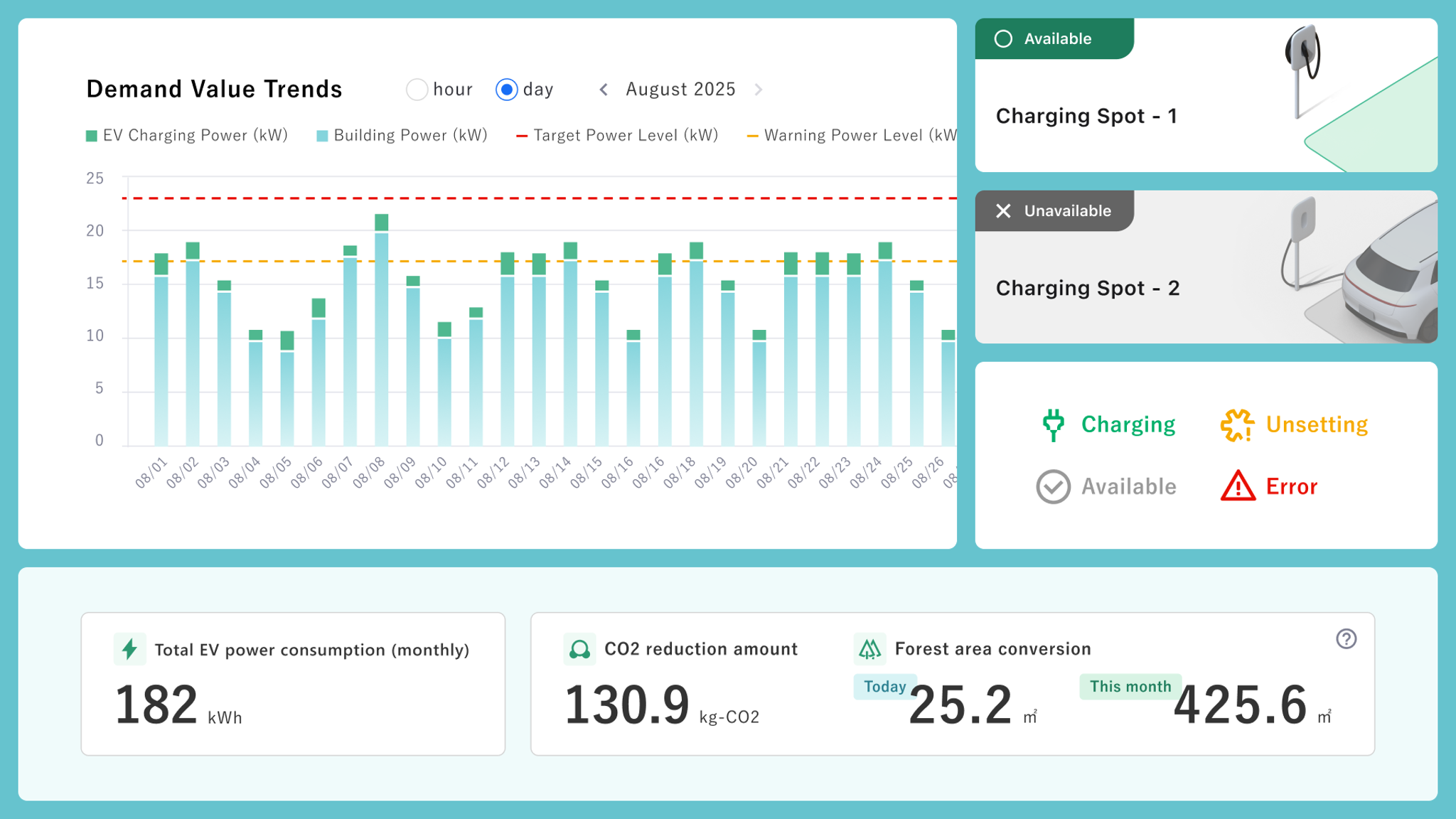The height and width of the screenshot is (819, 1456).
Task: Select the hour radio button
Action: 417,90
